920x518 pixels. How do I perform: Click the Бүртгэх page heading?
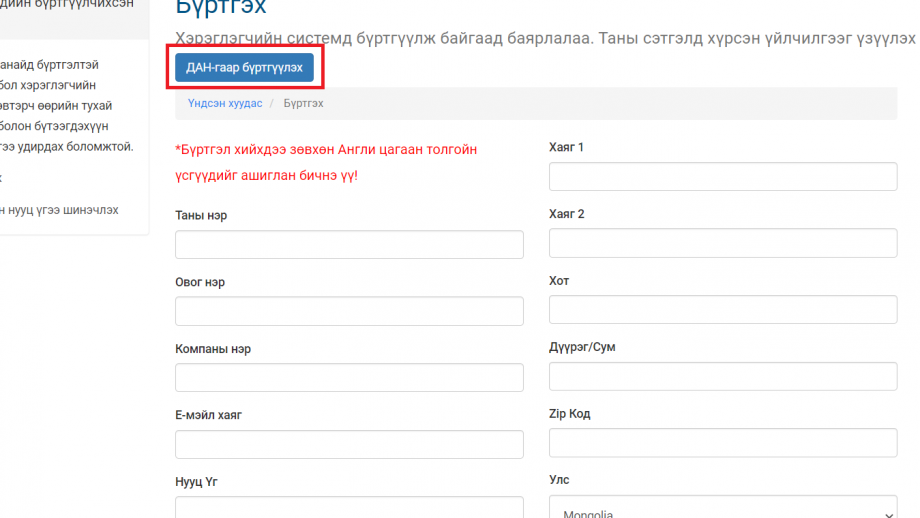click(221, 8)
